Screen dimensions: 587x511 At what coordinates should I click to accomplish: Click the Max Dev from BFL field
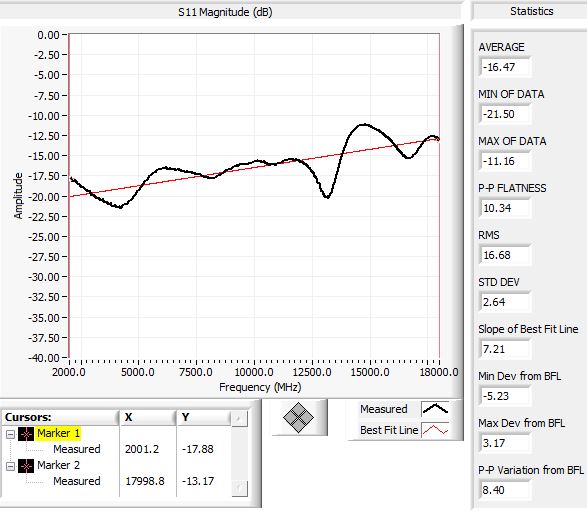[505, 443]
